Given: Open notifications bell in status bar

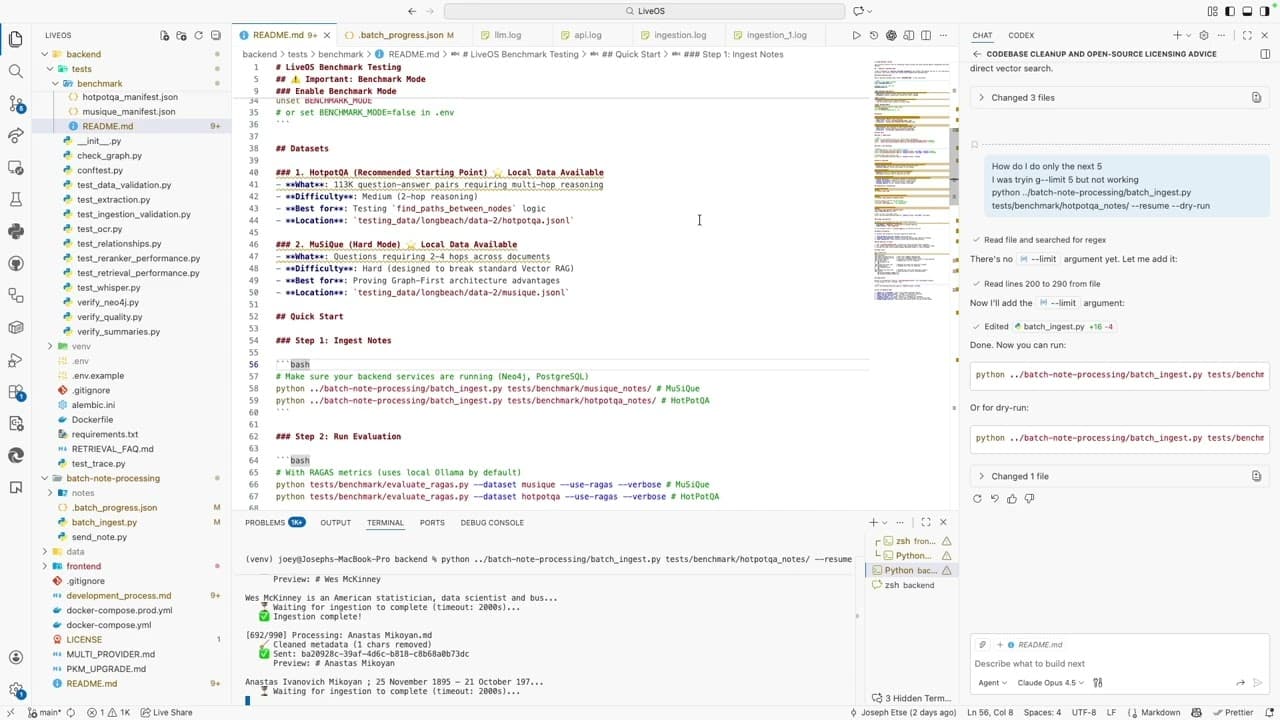Looking at the screenshot, I should 1268,712.
